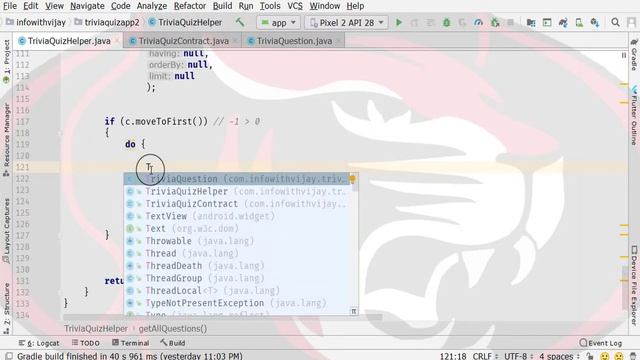Switch to TriviaQuizHelper.java tab
Image resolution: width=640 pixels, height=360 pixels.
pyautogui.click(x=69, y=41)
